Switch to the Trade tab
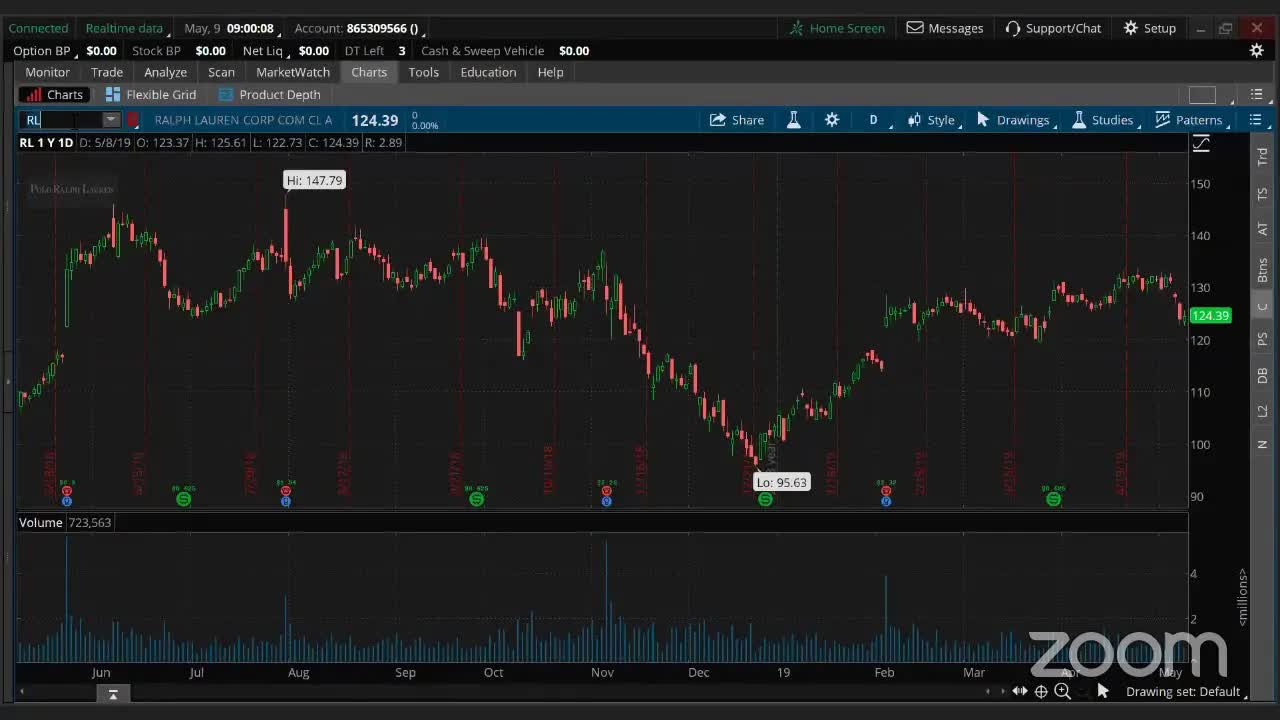The width and height of the screenshot is (1280, 720). (107, 72)
